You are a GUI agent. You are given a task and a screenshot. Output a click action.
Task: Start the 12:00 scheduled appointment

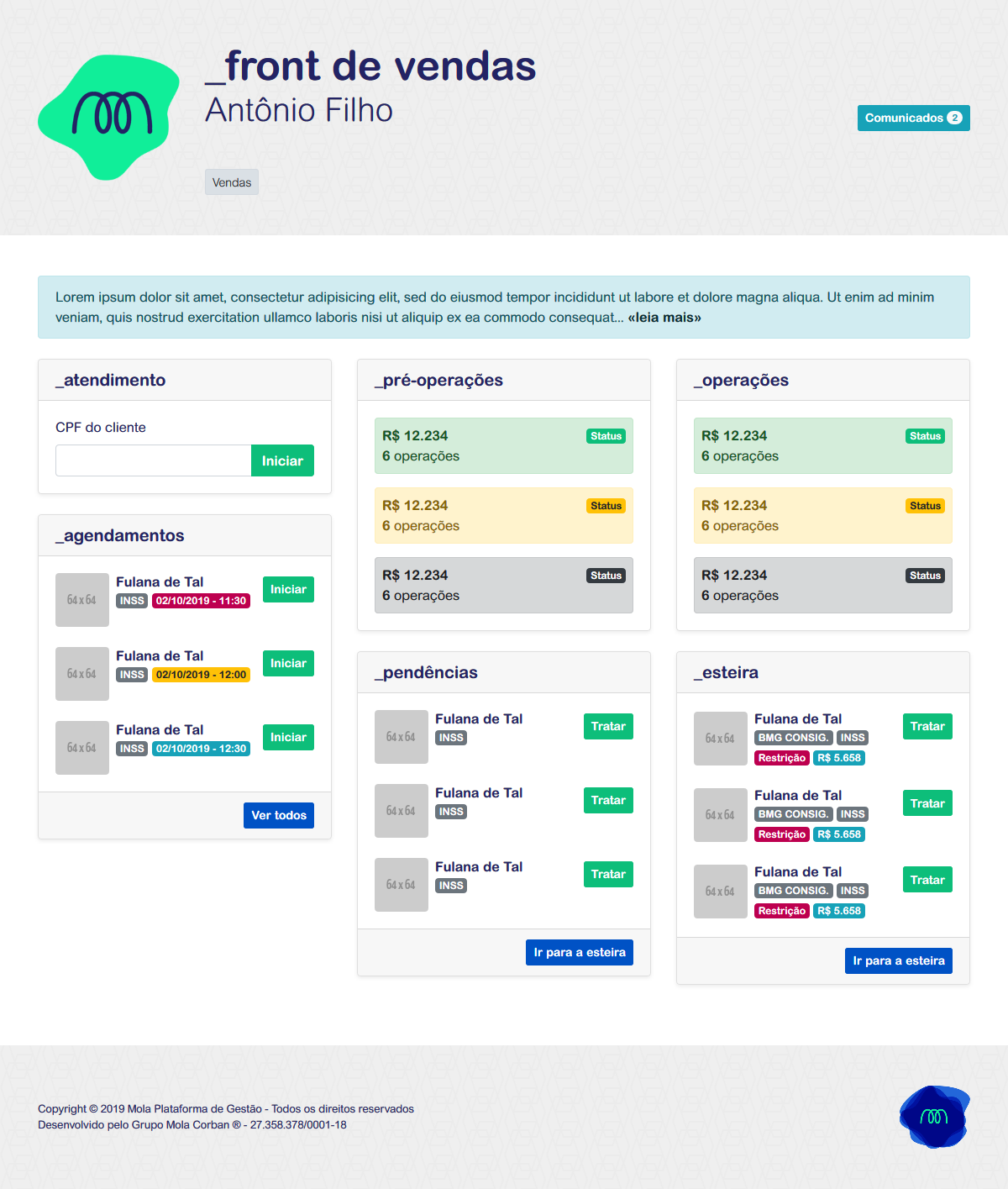click(288, 663)
